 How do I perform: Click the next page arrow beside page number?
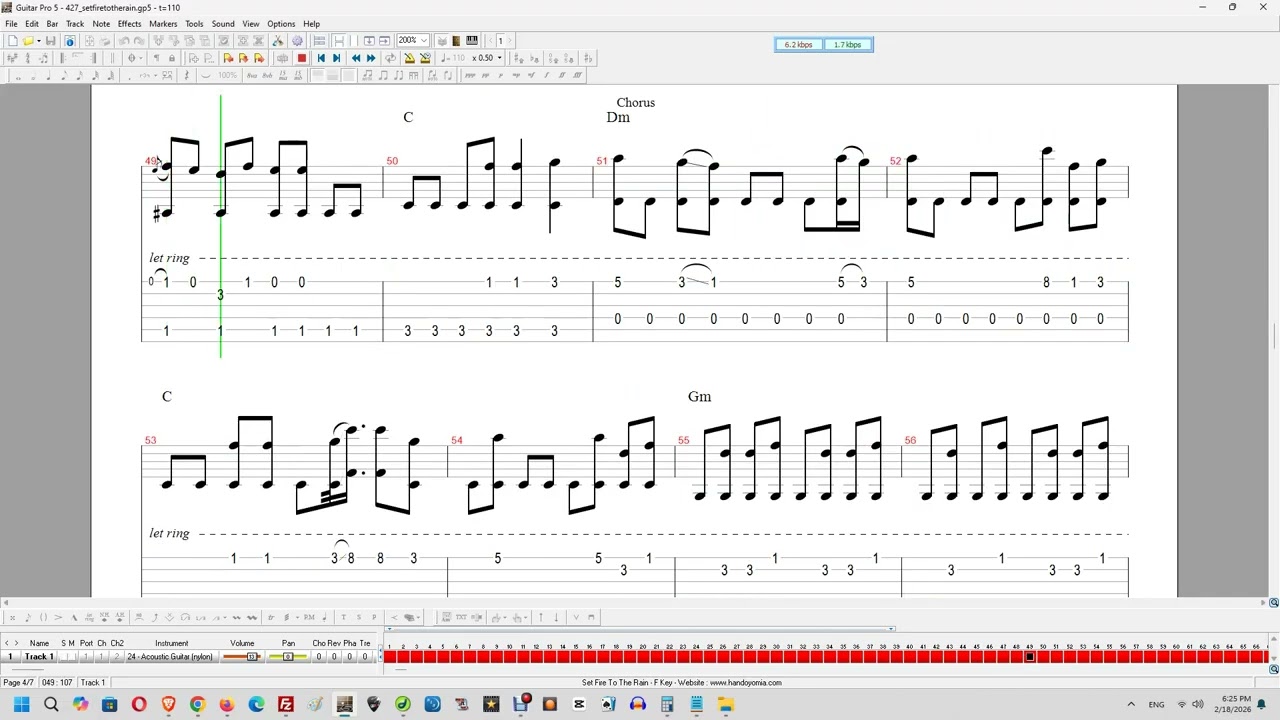(x=511, y=41)
